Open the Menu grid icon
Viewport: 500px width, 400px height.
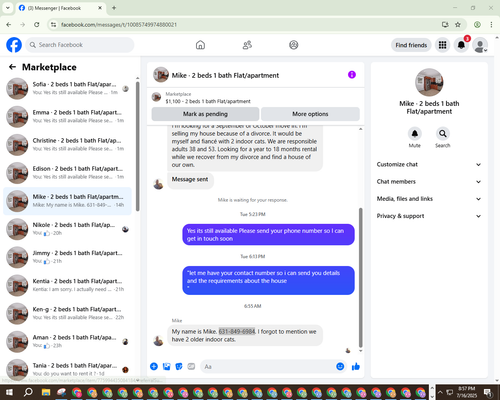click(442, 45)
